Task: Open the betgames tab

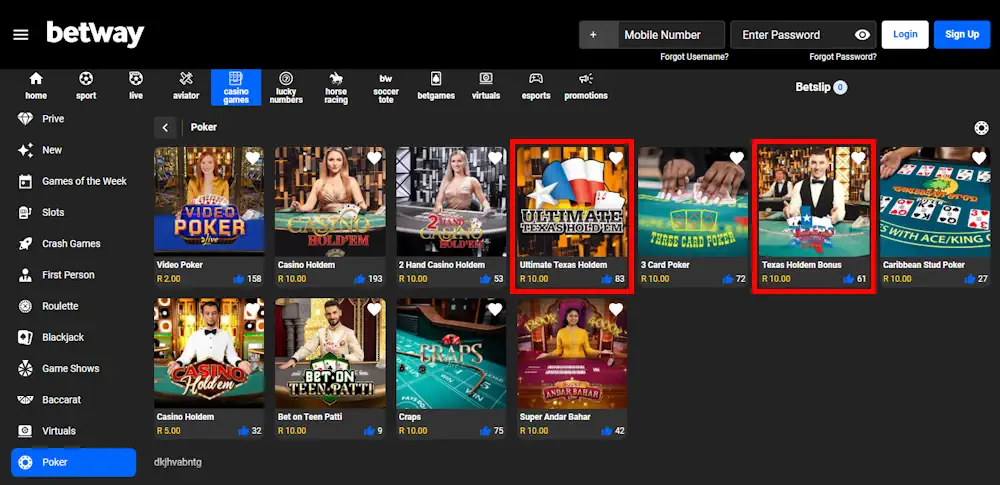Action: click(436, 87)
